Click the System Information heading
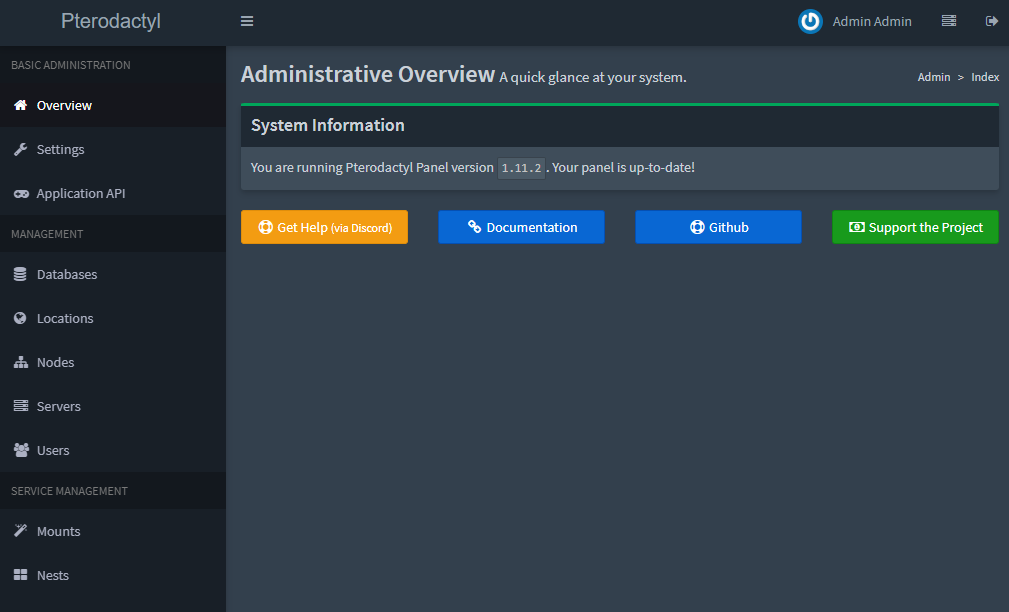This screenshot has height=612, width=1009. coord(328,125)
